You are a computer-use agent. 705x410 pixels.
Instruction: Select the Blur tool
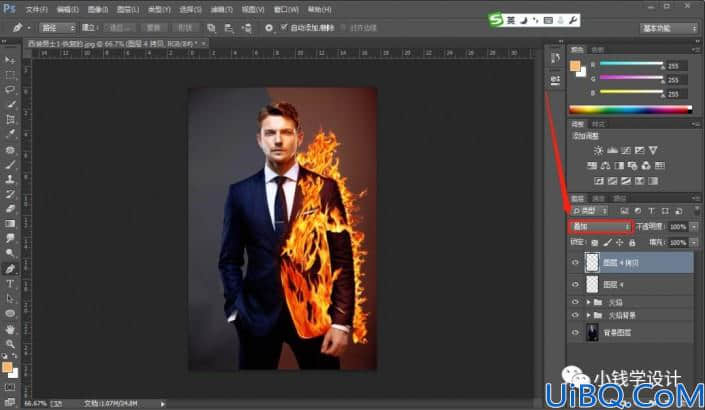point(10,238)
